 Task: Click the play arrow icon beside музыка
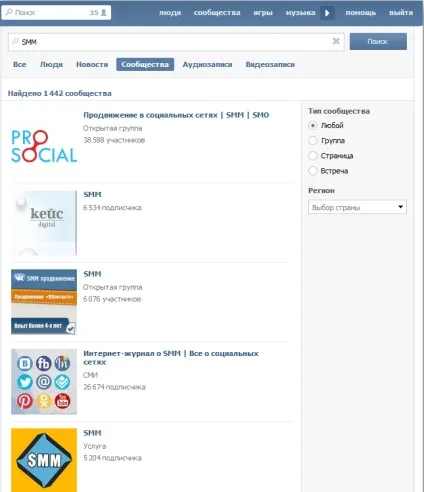[327, 13]
